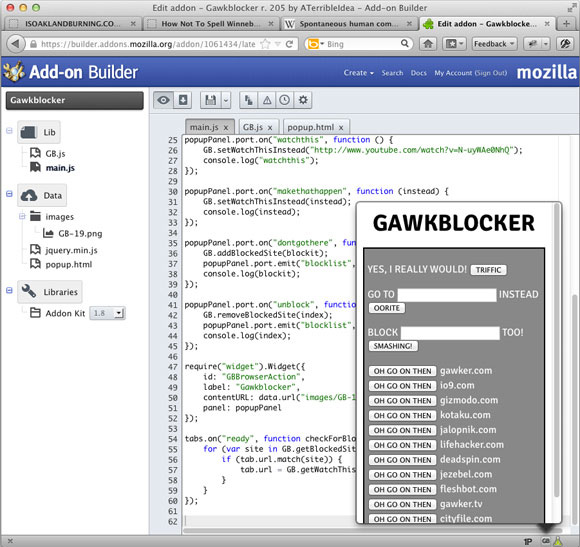
Task: Click the Libraries wrench icon
Action: (28, 291)
